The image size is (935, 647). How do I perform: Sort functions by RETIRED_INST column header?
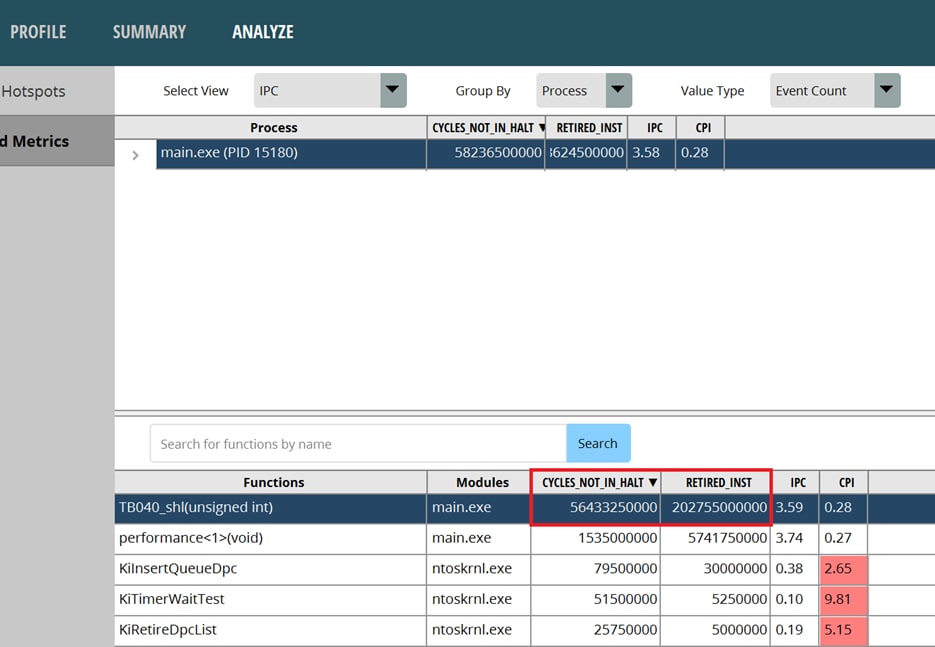pyautogui.click(x=718, y=483)
